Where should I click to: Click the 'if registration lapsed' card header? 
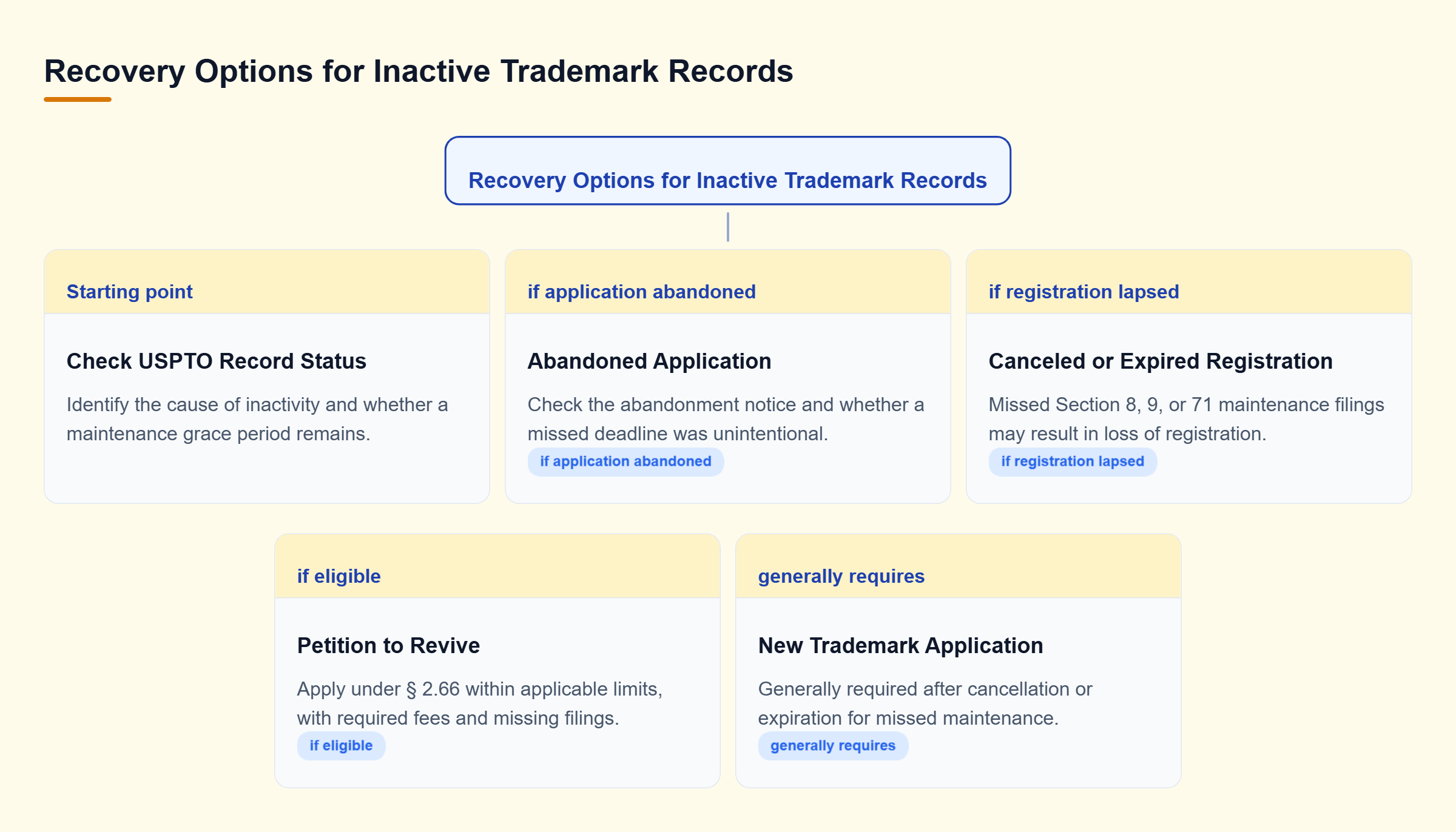[x=1188, y=281]
